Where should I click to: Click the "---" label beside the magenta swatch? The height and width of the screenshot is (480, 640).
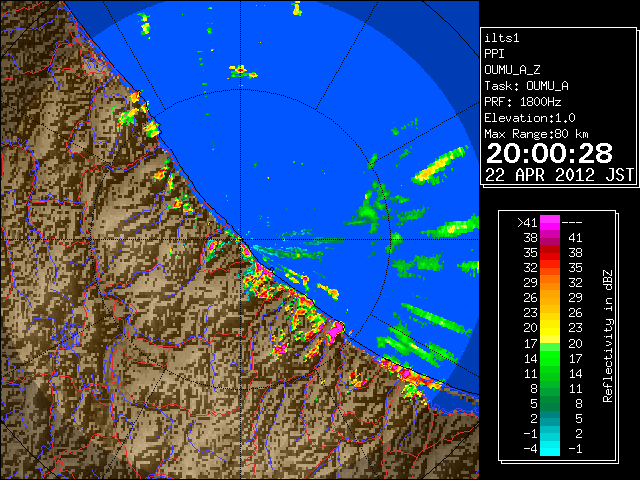coord(572,223)
